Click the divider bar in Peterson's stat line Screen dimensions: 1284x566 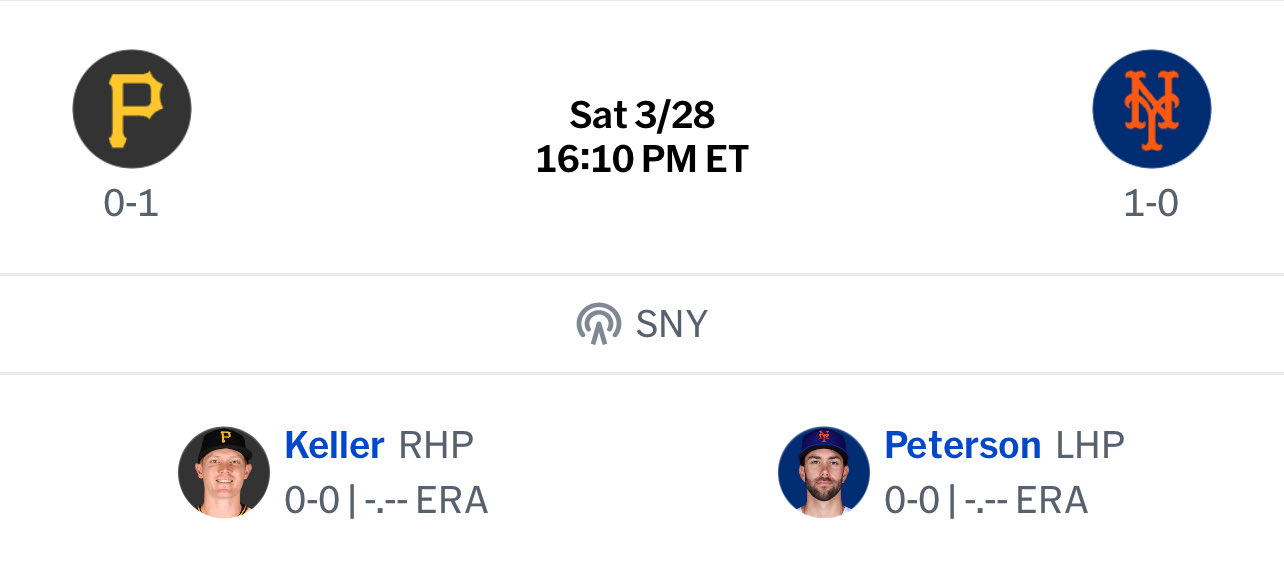click(x=952, y=500)
